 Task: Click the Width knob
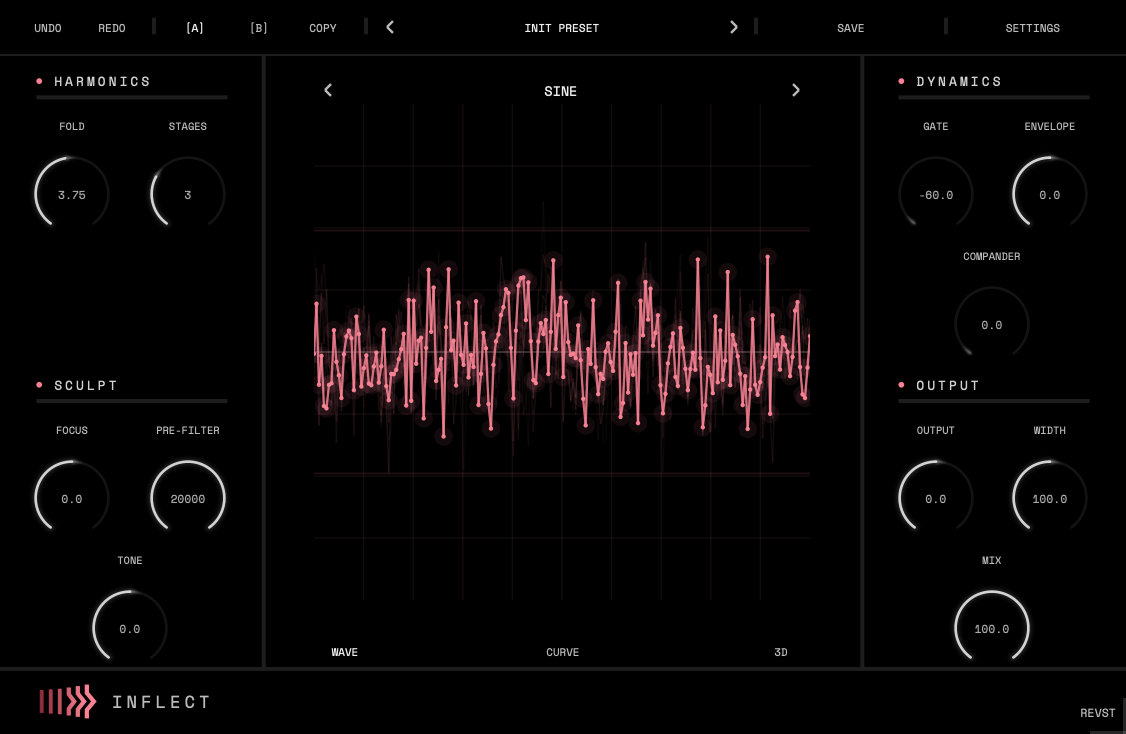(1049, 498)
